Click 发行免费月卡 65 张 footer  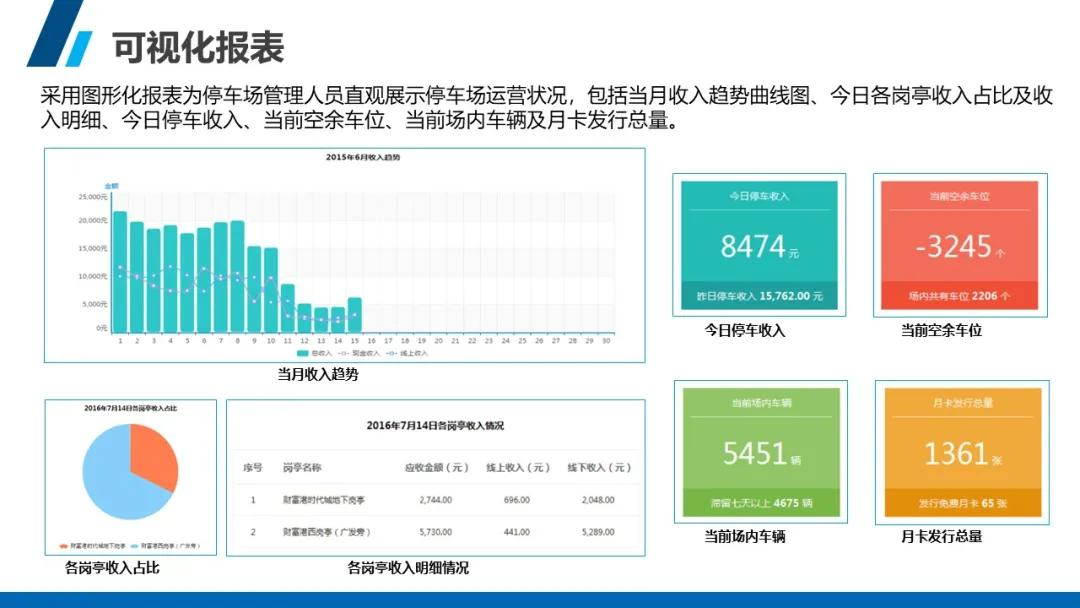[x=962, y=503]
